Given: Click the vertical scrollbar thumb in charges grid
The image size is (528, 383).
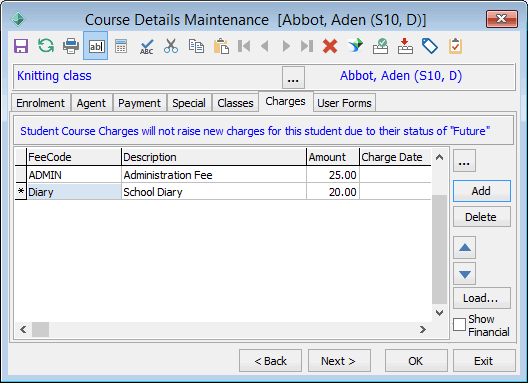Looking at the screenshot, I should tap(439, 249).
